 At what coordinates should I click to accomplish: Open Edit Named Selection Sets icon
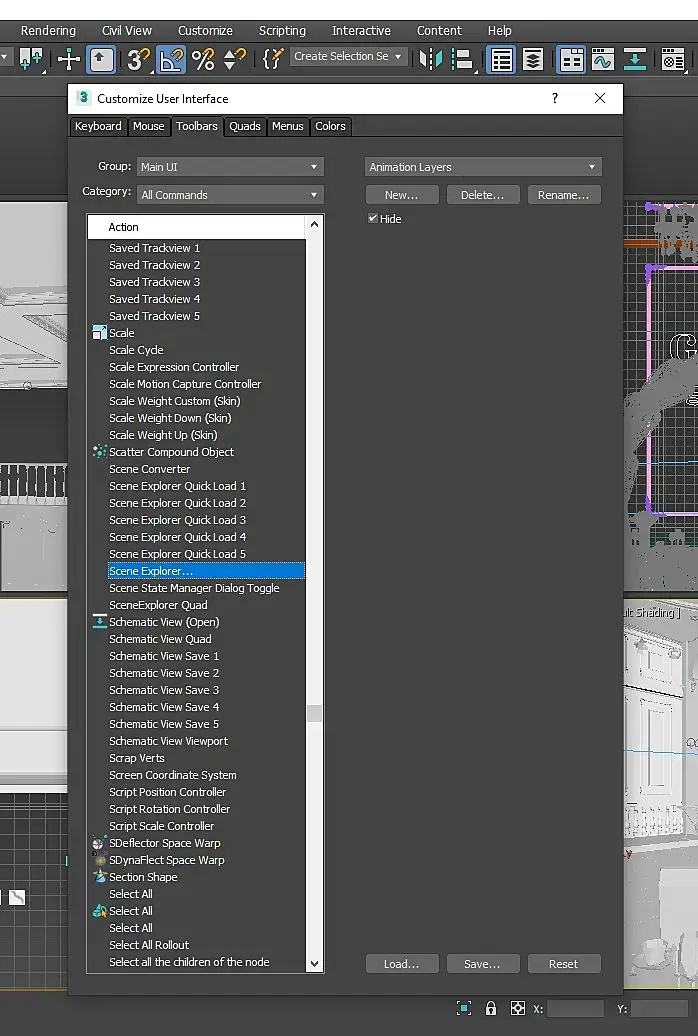pyautogui.click(x=273, y=59)
